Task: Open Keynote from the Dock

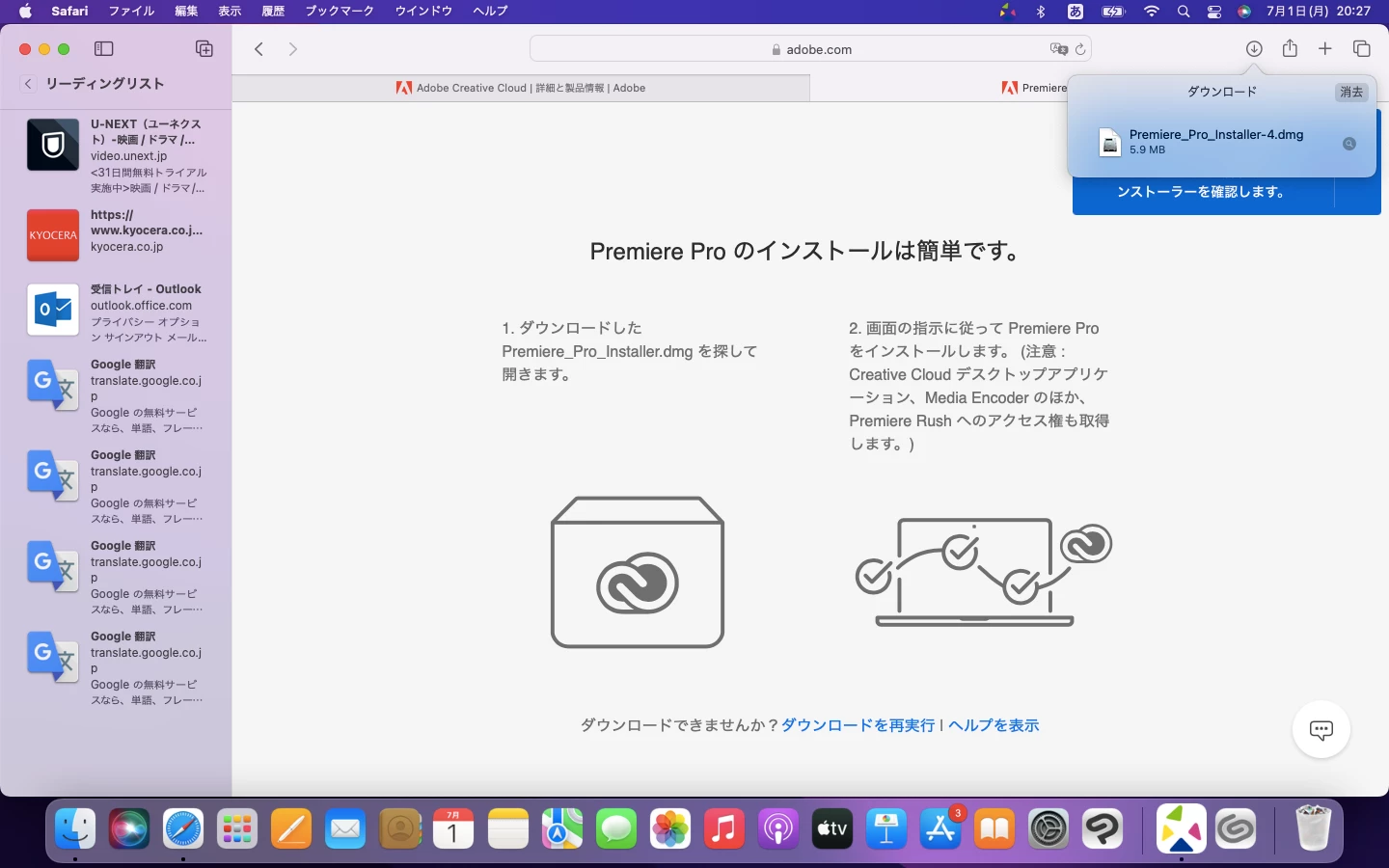Action: click(886, 828)
